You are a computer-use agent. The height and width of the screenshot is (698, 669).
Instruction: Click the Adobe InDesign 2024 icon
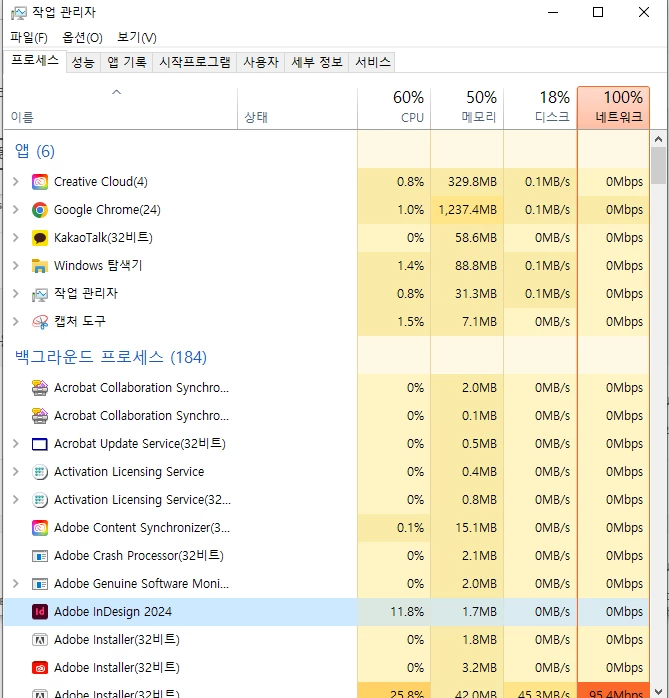[x=40, y=612]
